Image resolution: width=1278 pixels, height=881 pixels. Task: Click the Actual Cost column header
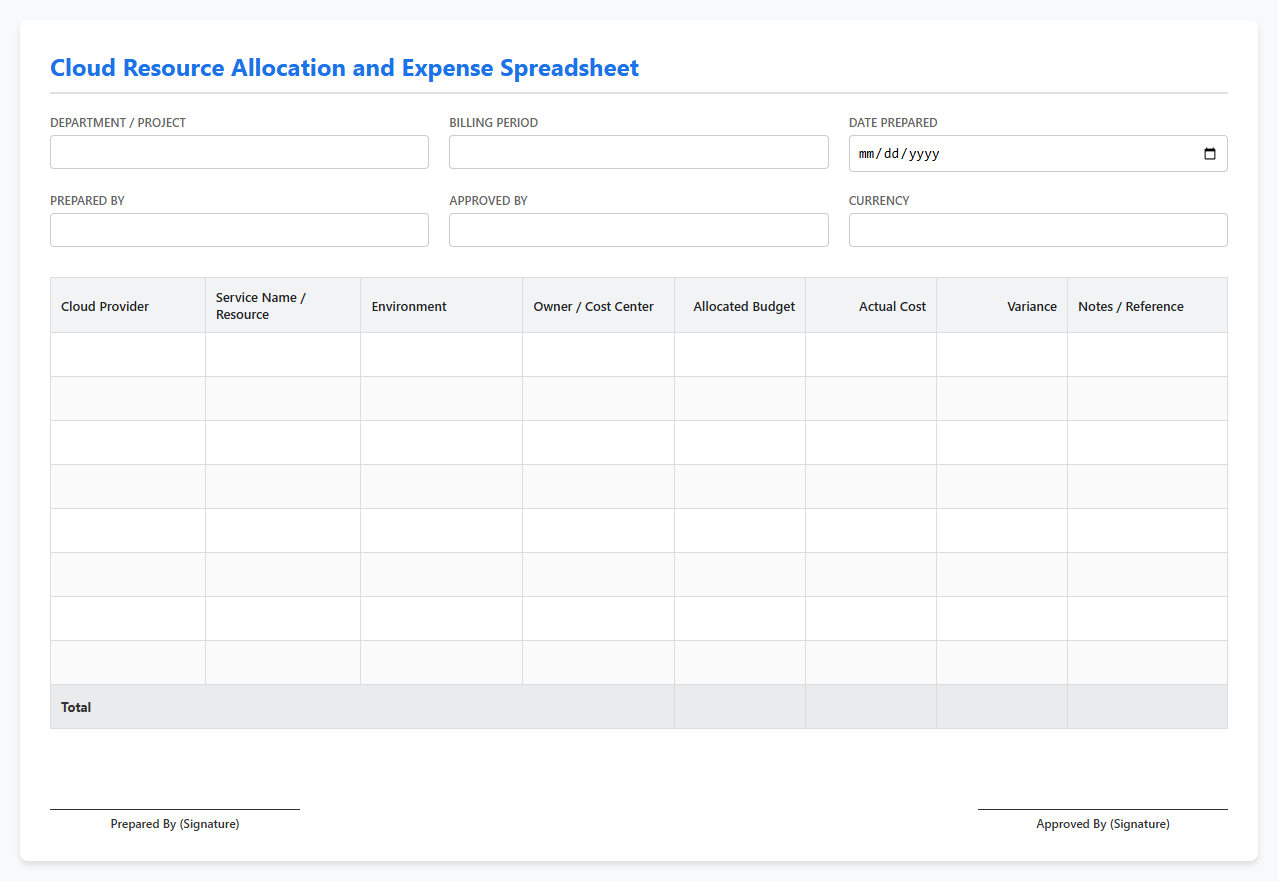(871, 306)
